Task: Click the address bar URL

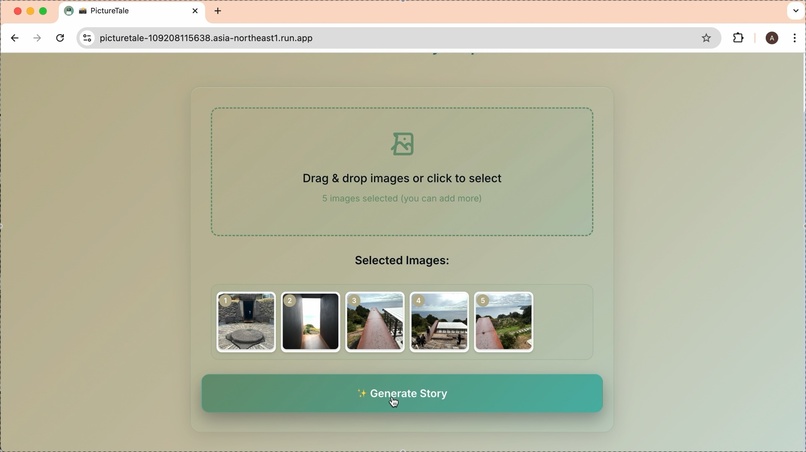Action: tap(206, 38)
